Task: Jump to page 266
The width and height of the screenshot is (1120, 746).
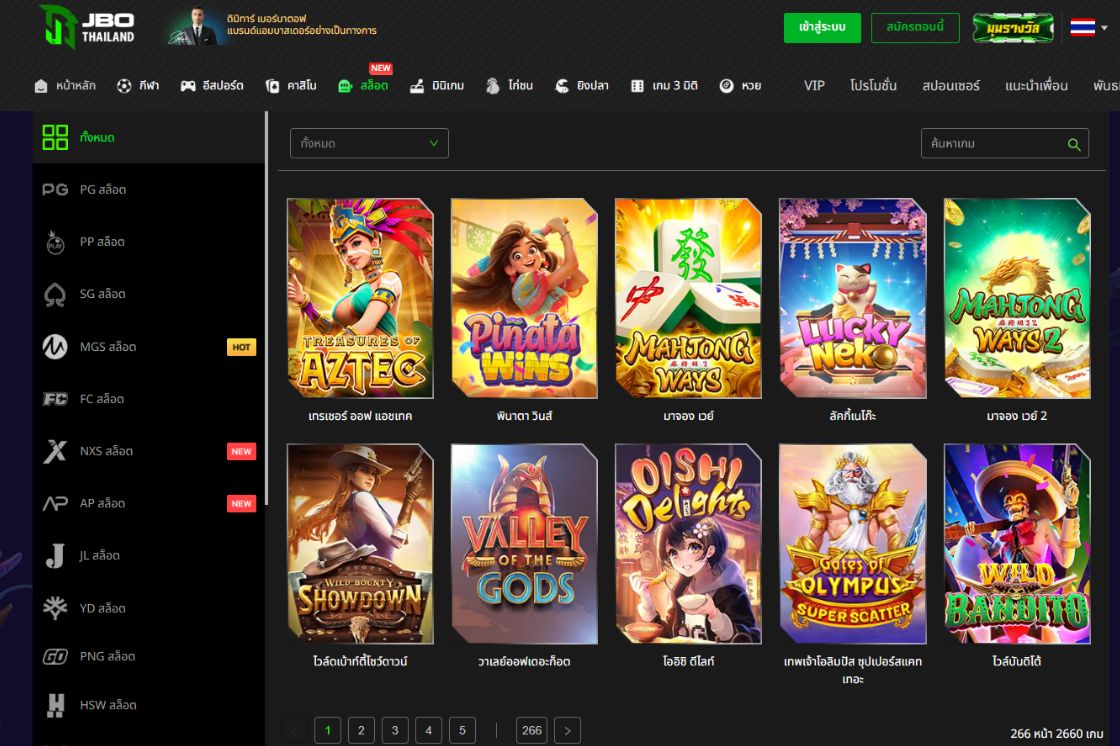Action: (x=532, y=731)
